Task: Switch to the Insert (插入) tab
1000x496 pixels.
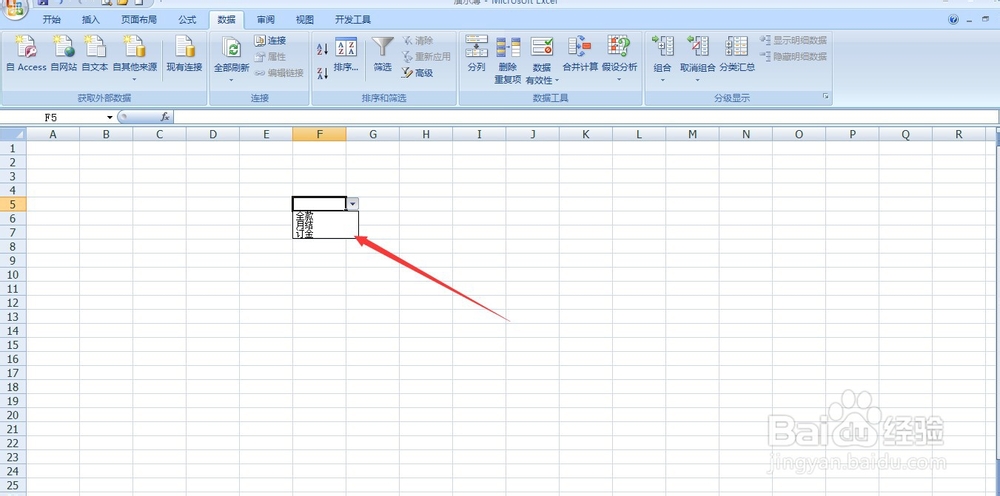Action: coord(91,20)
